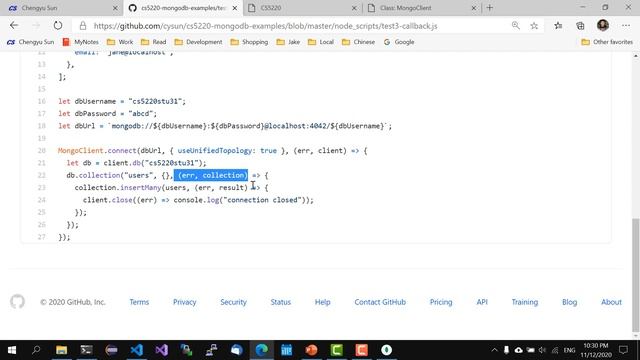Open the terminal app on the taskbar
Image resolution: width=640 pixels, height=360 pixels.
coord(86,350)
